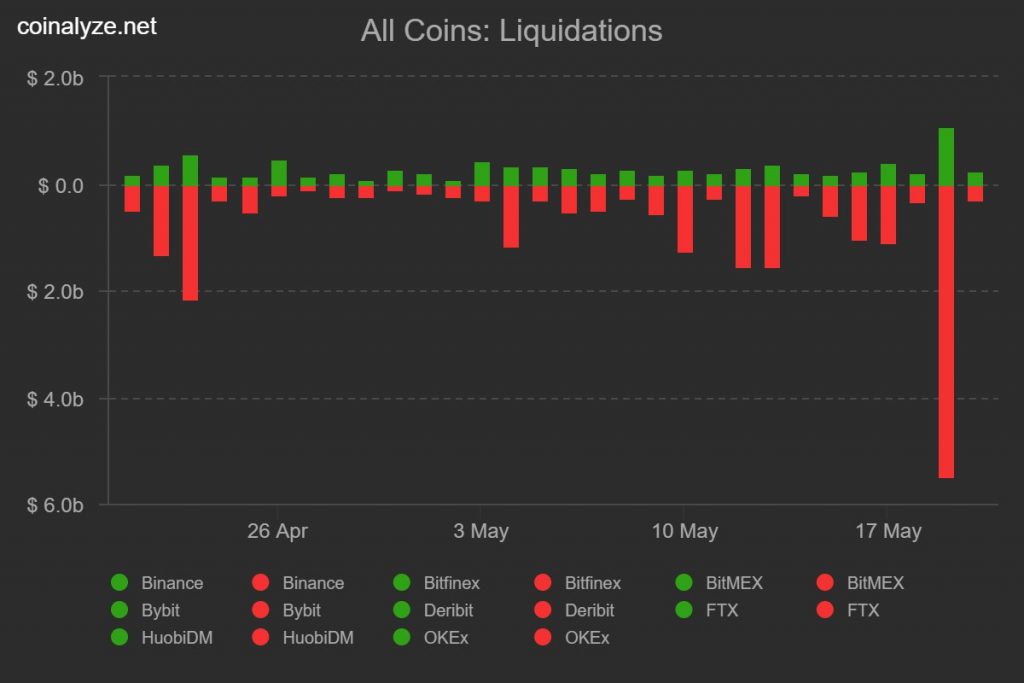Click the coinalyze.net watermark link
Screen dimensions: 1024x683
pos(87,28)
